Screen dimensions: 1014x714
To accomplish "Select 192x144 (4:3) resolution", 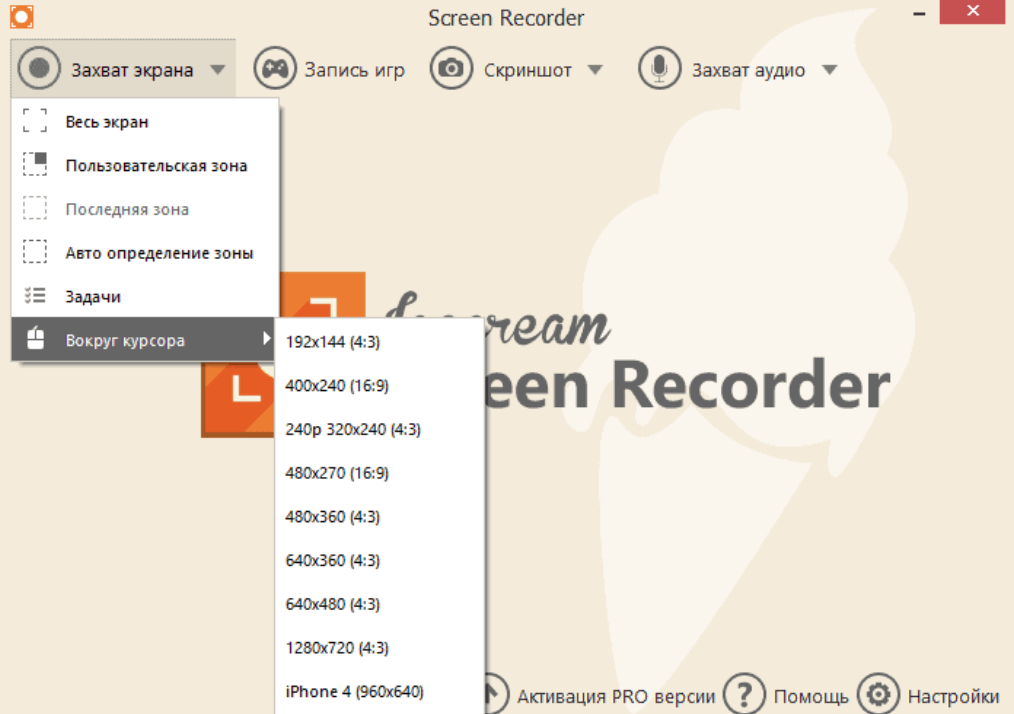I will [380, 341].
